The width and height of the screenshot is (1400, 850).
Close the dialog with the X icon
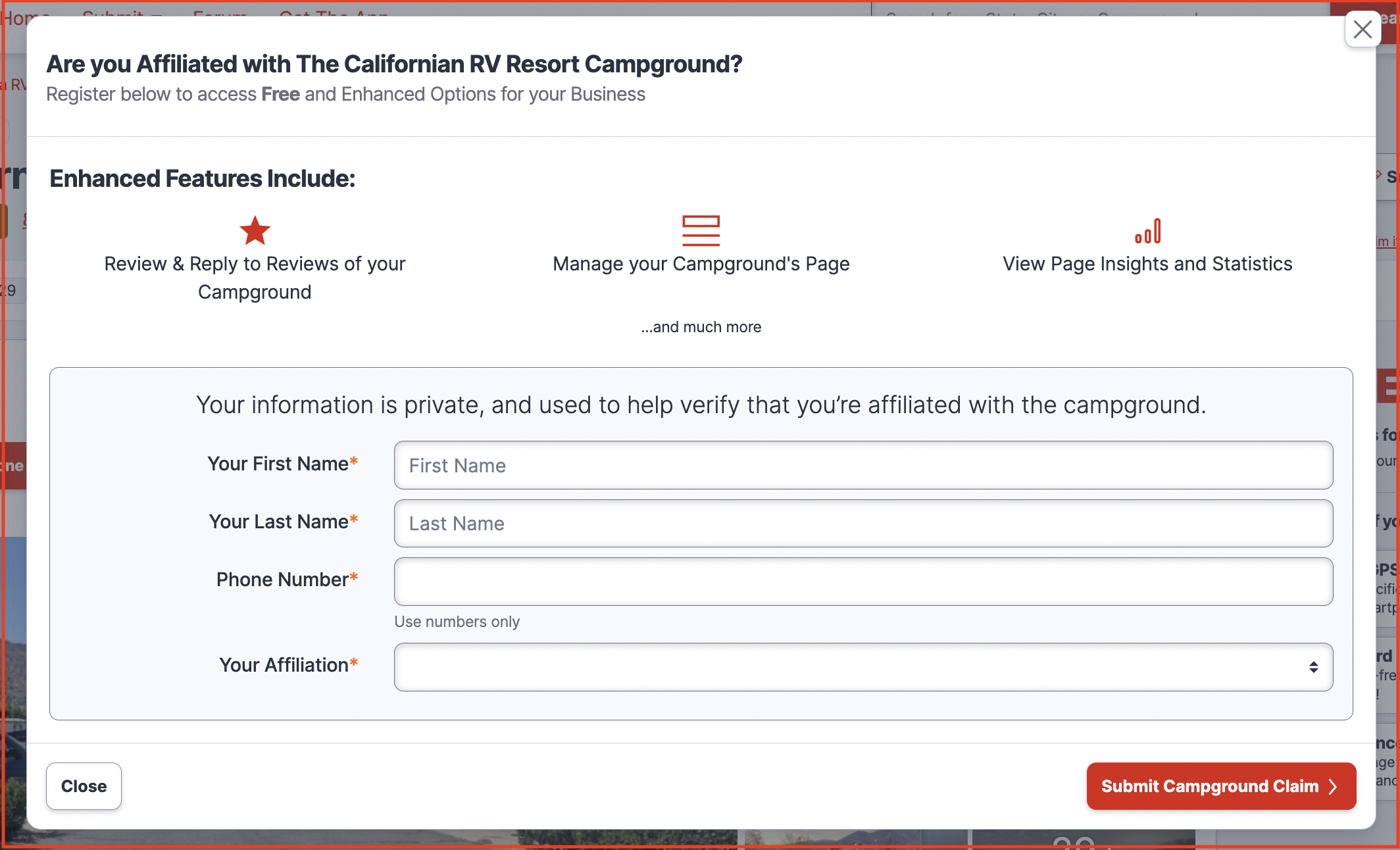[x=1362, y=30]
